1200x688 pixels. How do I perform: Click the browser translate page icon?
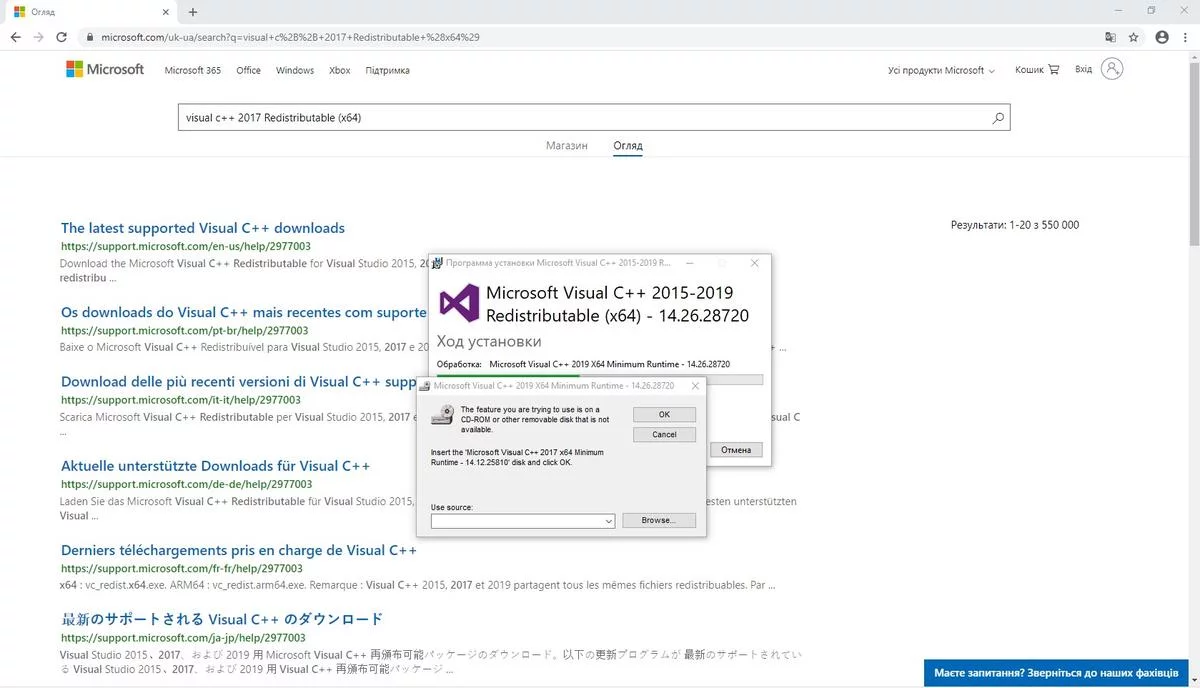[1110, 37]
